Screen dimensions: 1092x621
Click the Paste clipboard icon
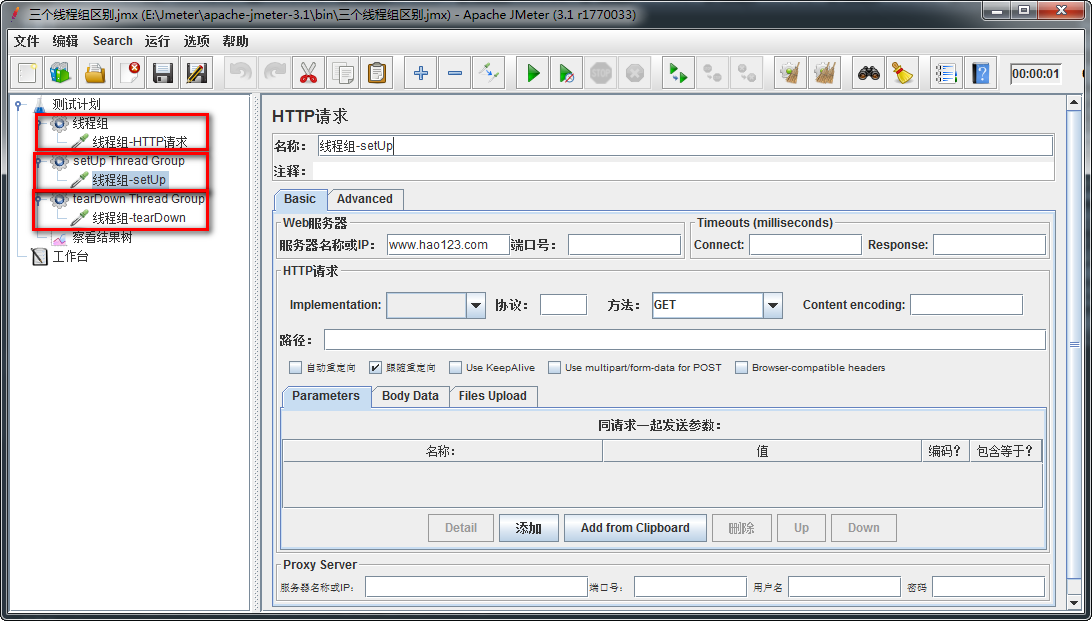376,73
